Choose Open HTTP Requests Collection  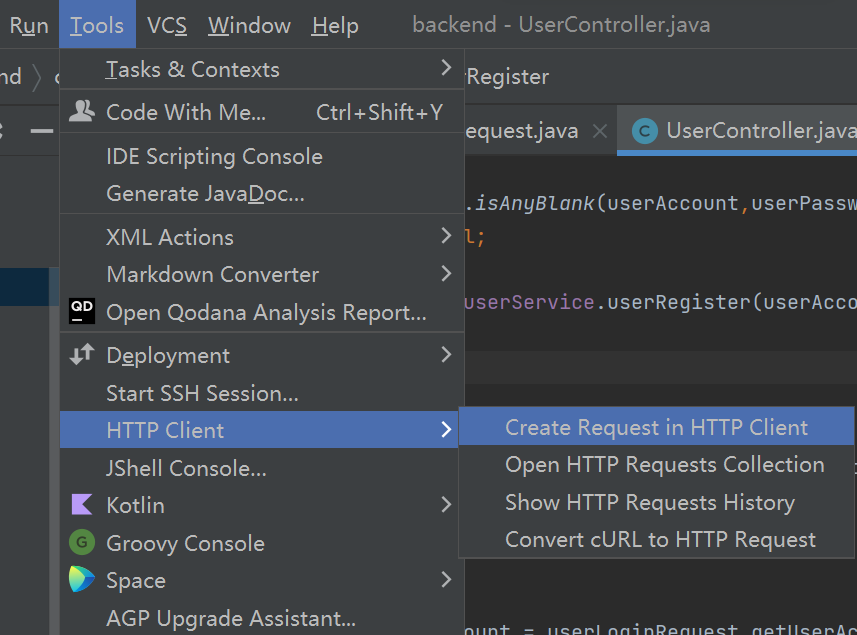click(x=664, y=465)
